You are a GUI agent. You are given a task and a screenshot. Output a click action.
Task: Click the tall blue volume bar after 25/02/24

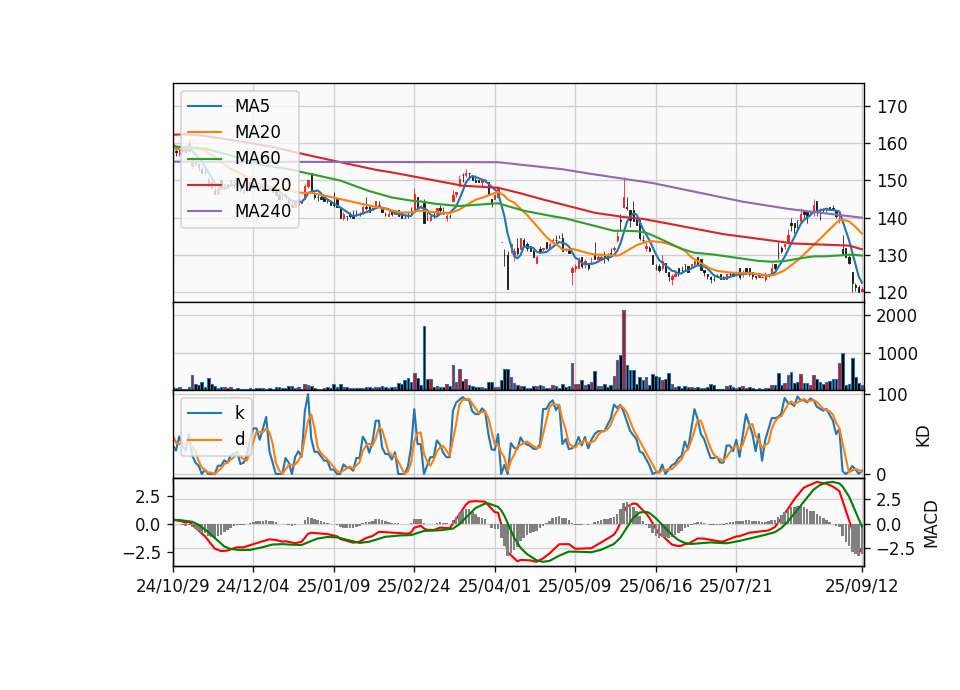tap(425, 358)
